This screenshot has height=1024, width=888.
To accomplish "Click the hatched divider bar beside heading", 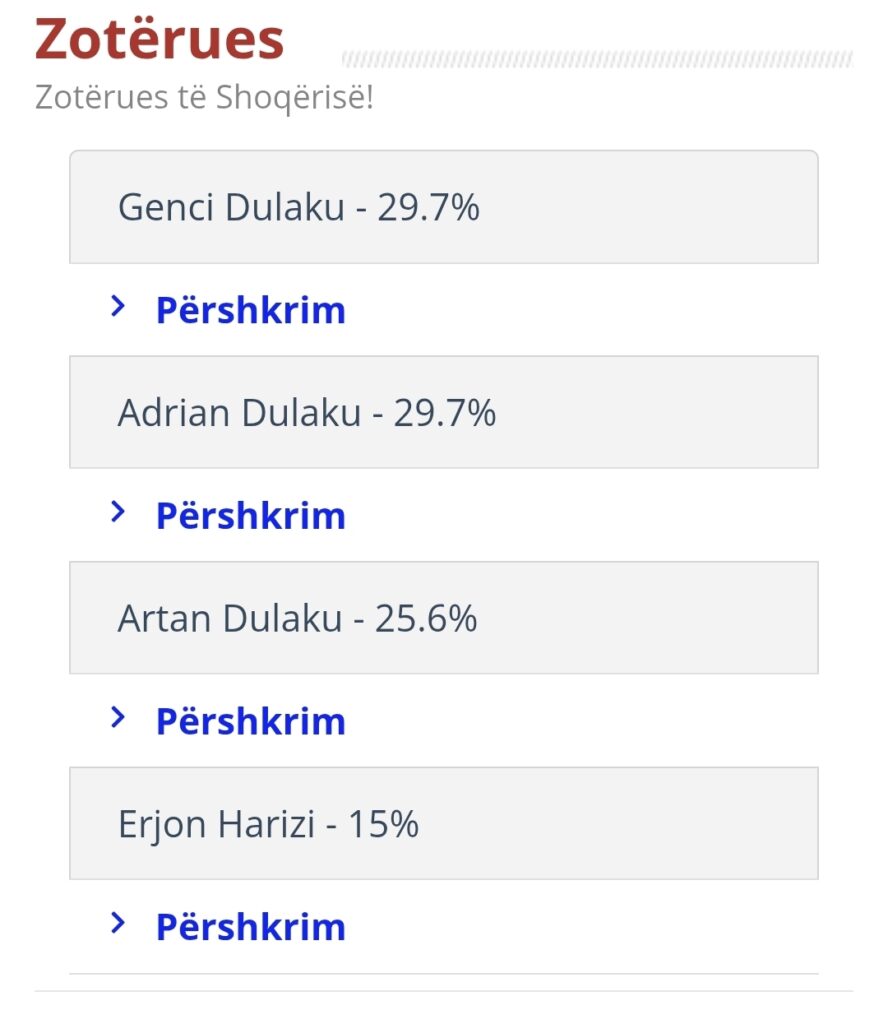I will click(x=597, y=59).
